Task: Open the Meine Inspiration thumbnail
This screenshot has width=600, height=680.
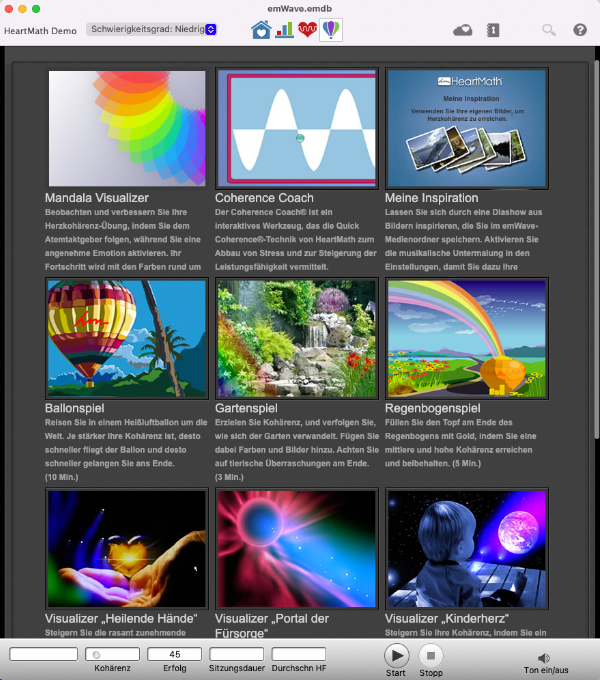Action: pos(467,128)
